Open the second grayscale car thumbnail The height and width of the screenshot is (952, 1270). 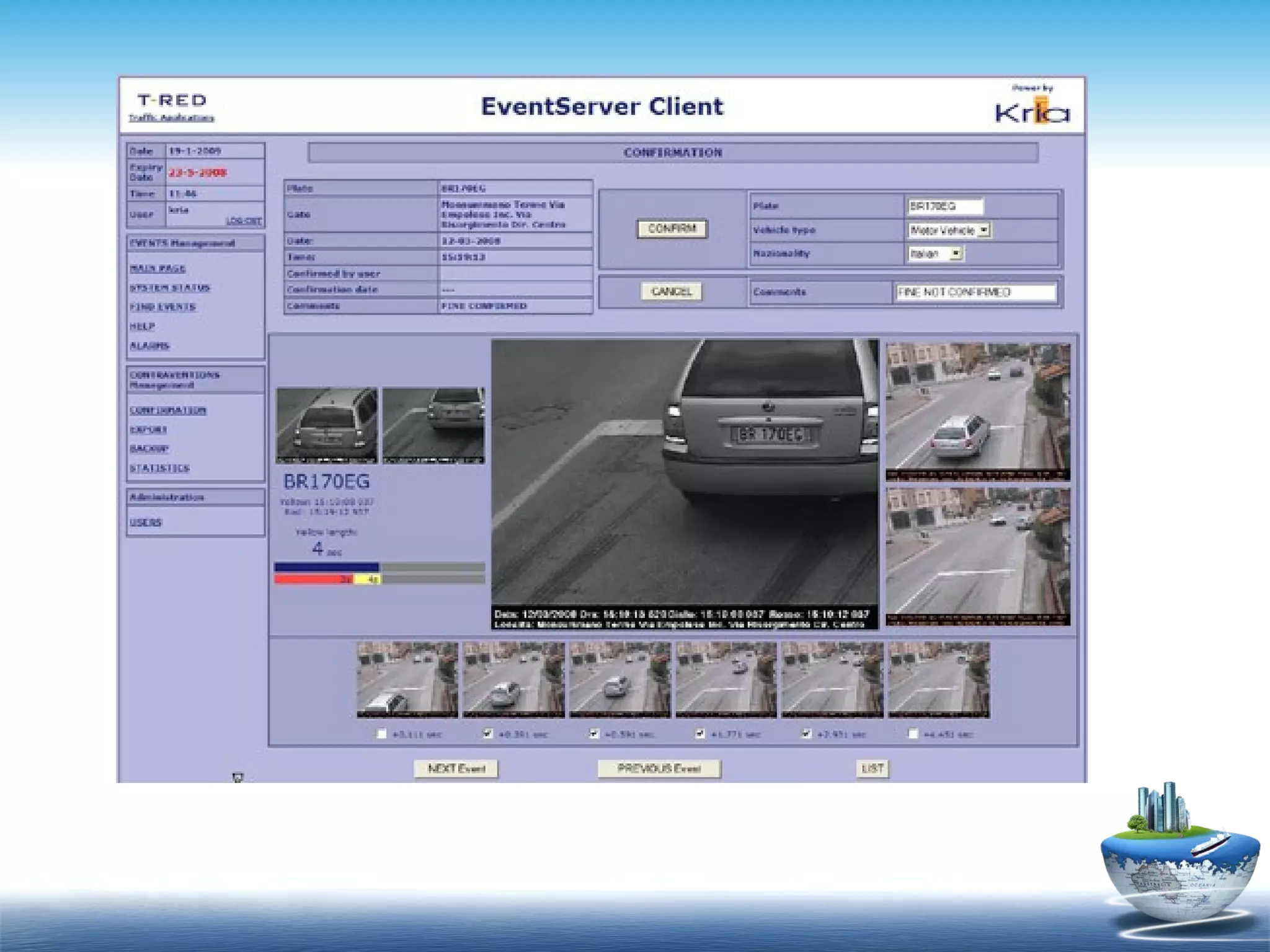pos(433,425)
